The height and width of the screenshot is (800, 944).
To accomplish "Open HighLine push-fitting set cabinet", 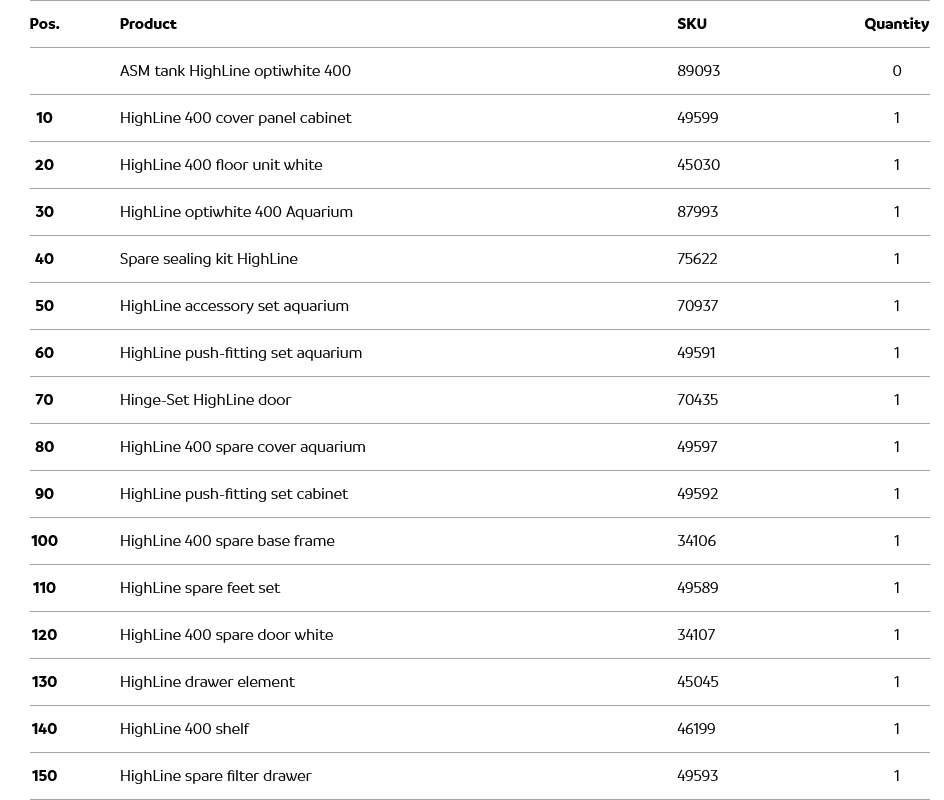I will (234, 494).
